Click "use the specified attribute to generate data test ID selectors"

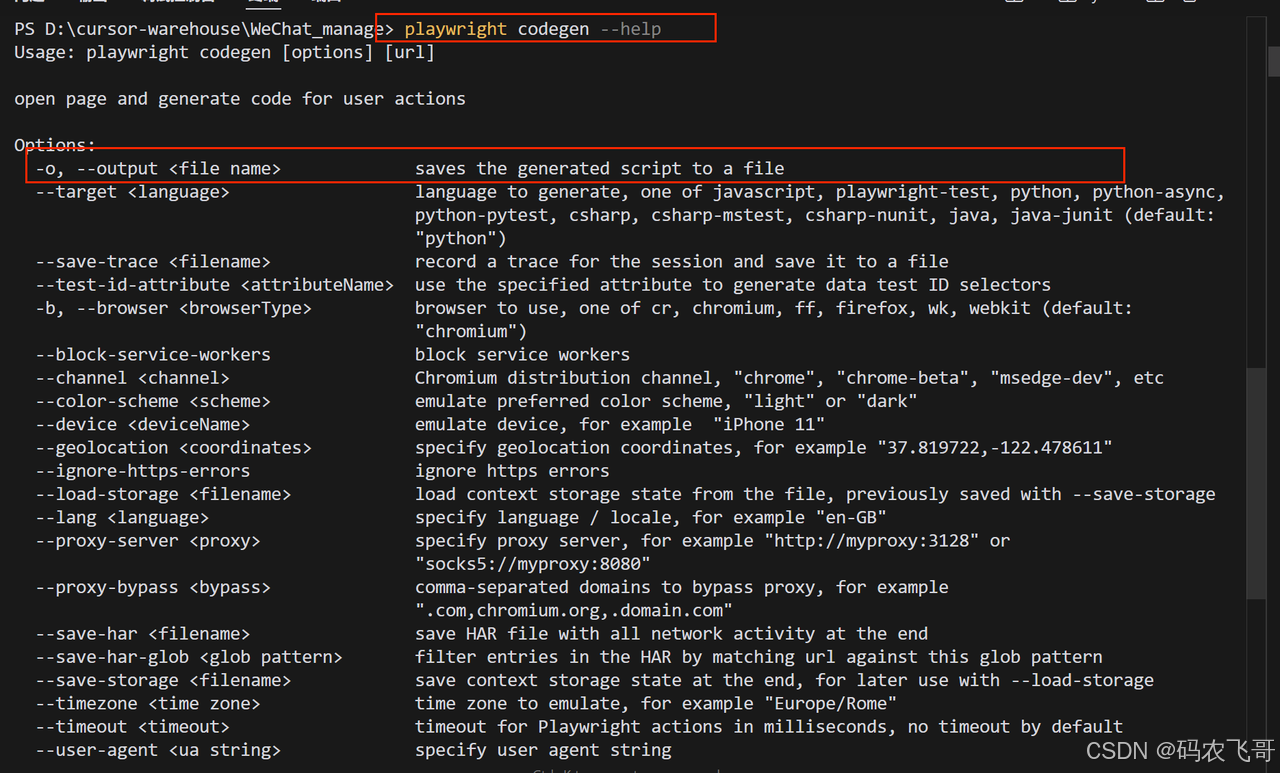tap(733, 285)
